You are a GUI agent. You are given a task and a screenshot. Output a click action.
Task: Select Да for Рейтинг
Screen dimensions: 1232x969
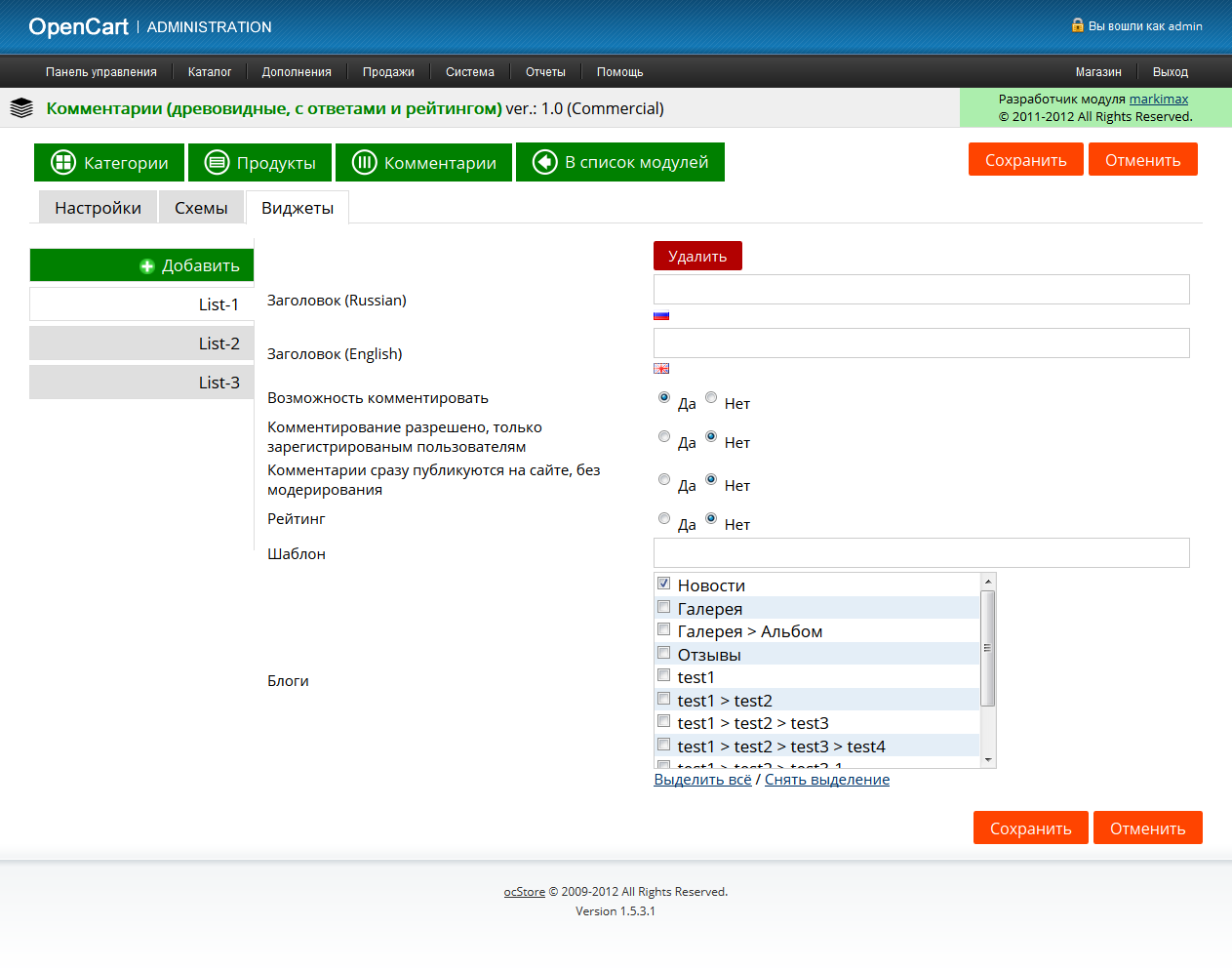click(664, 518)
